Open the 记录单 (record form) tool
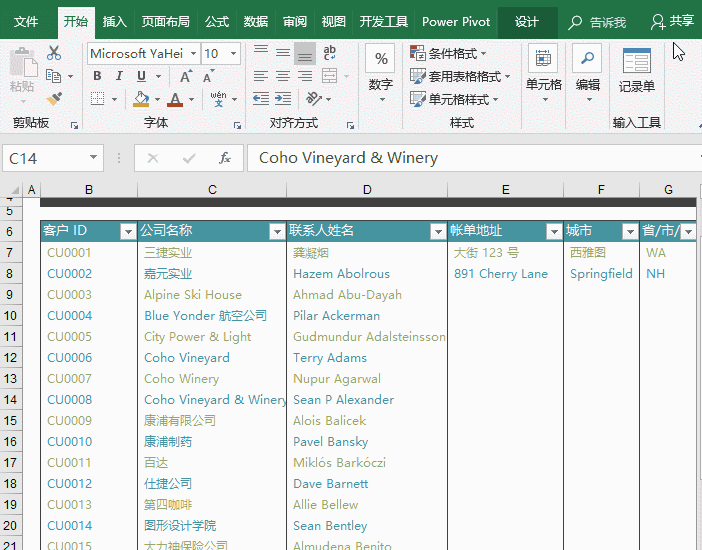 coord(636,69)
